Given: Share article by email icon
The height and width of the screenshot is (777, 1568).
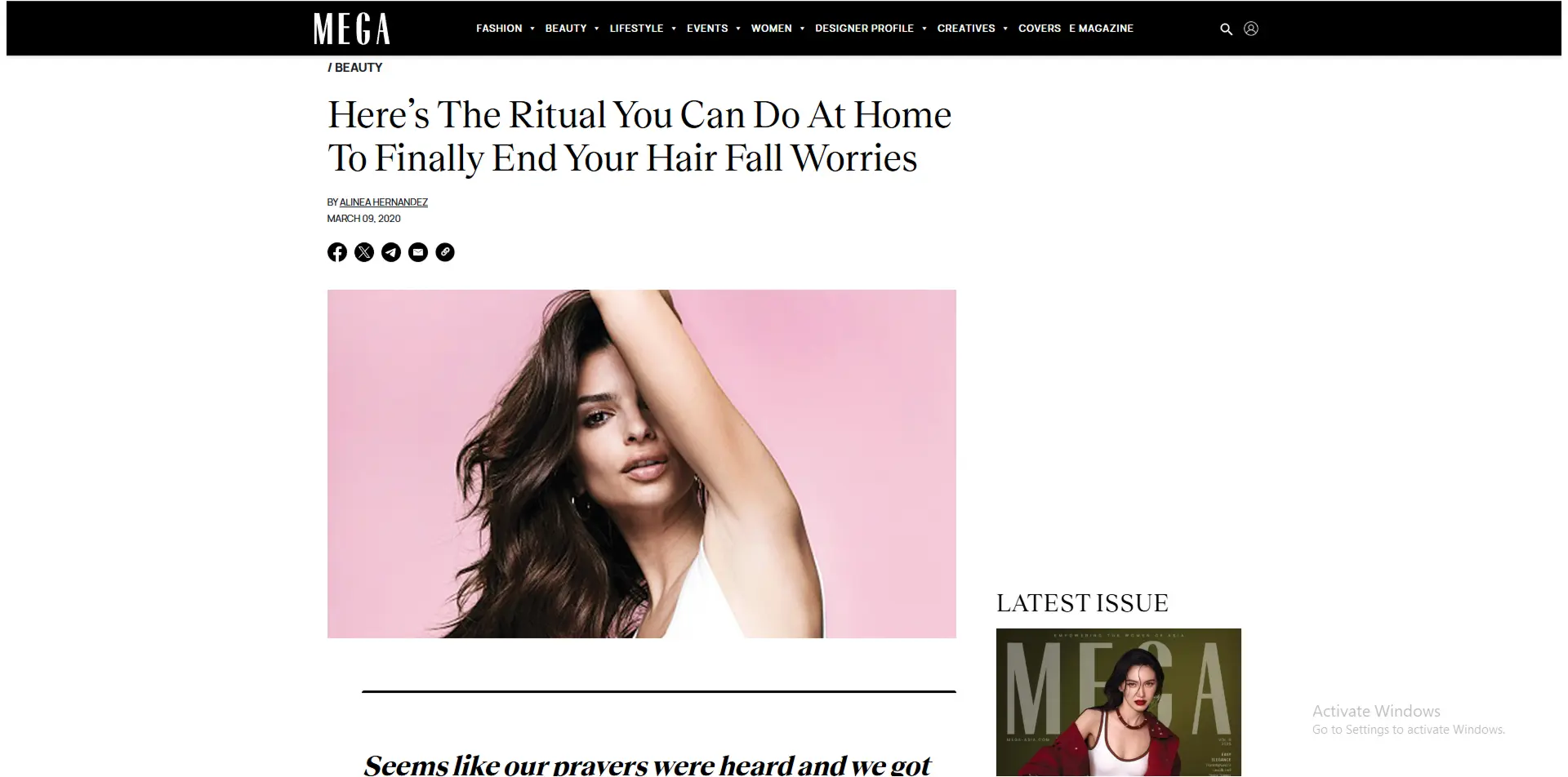Looking at the screenshot, I should click(x=418, y=252).
